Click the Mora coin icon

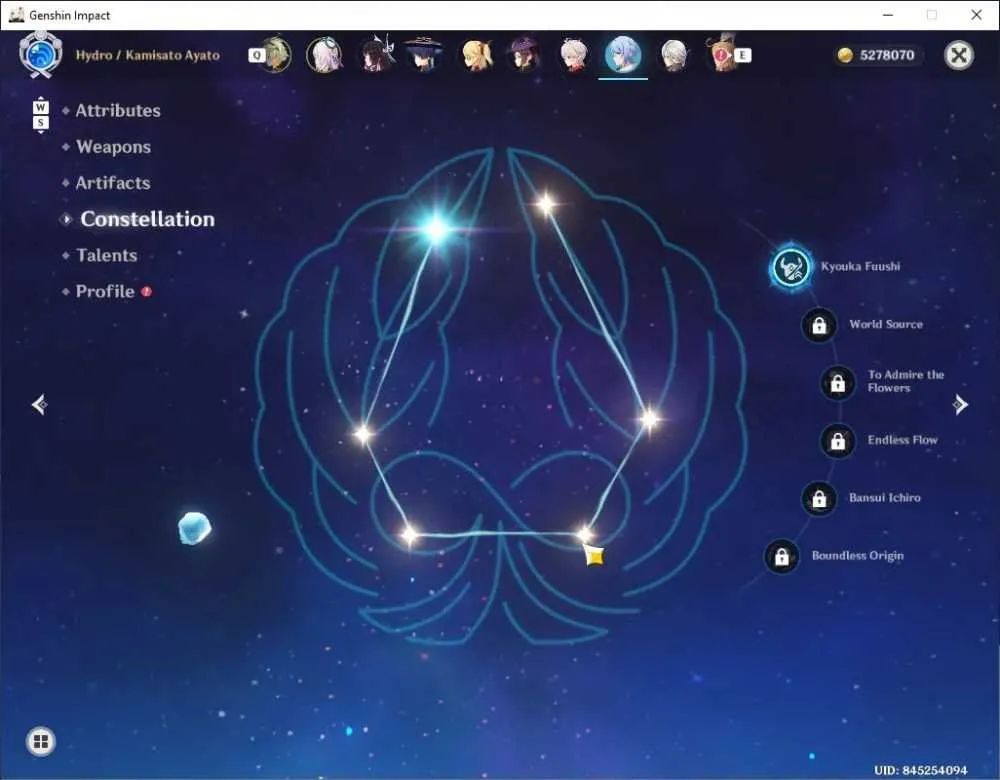tap(845, 55)
